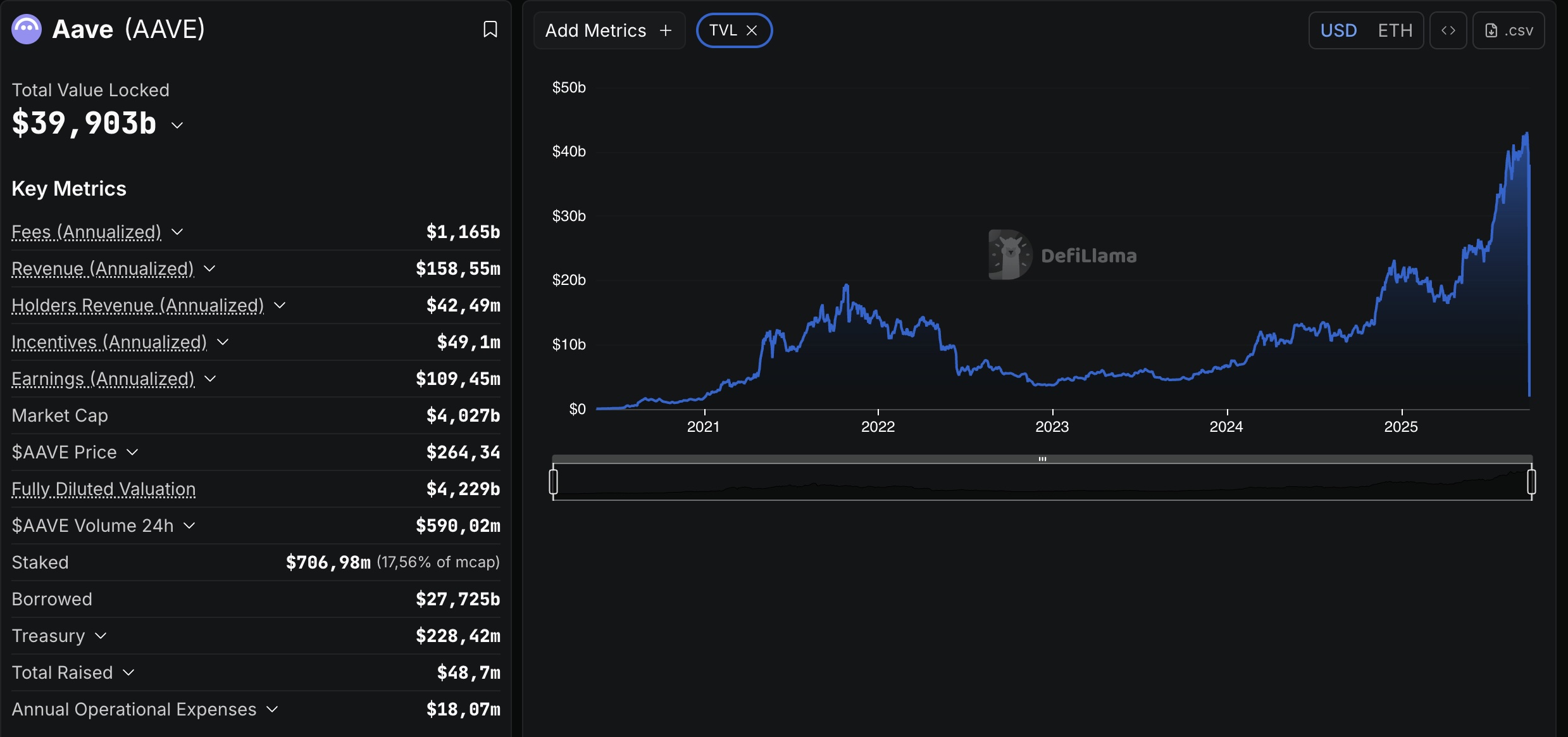Click the left handle of time range slider
Image resolution: width=1568 pixels, height=737 pixels.
[554, 482]
